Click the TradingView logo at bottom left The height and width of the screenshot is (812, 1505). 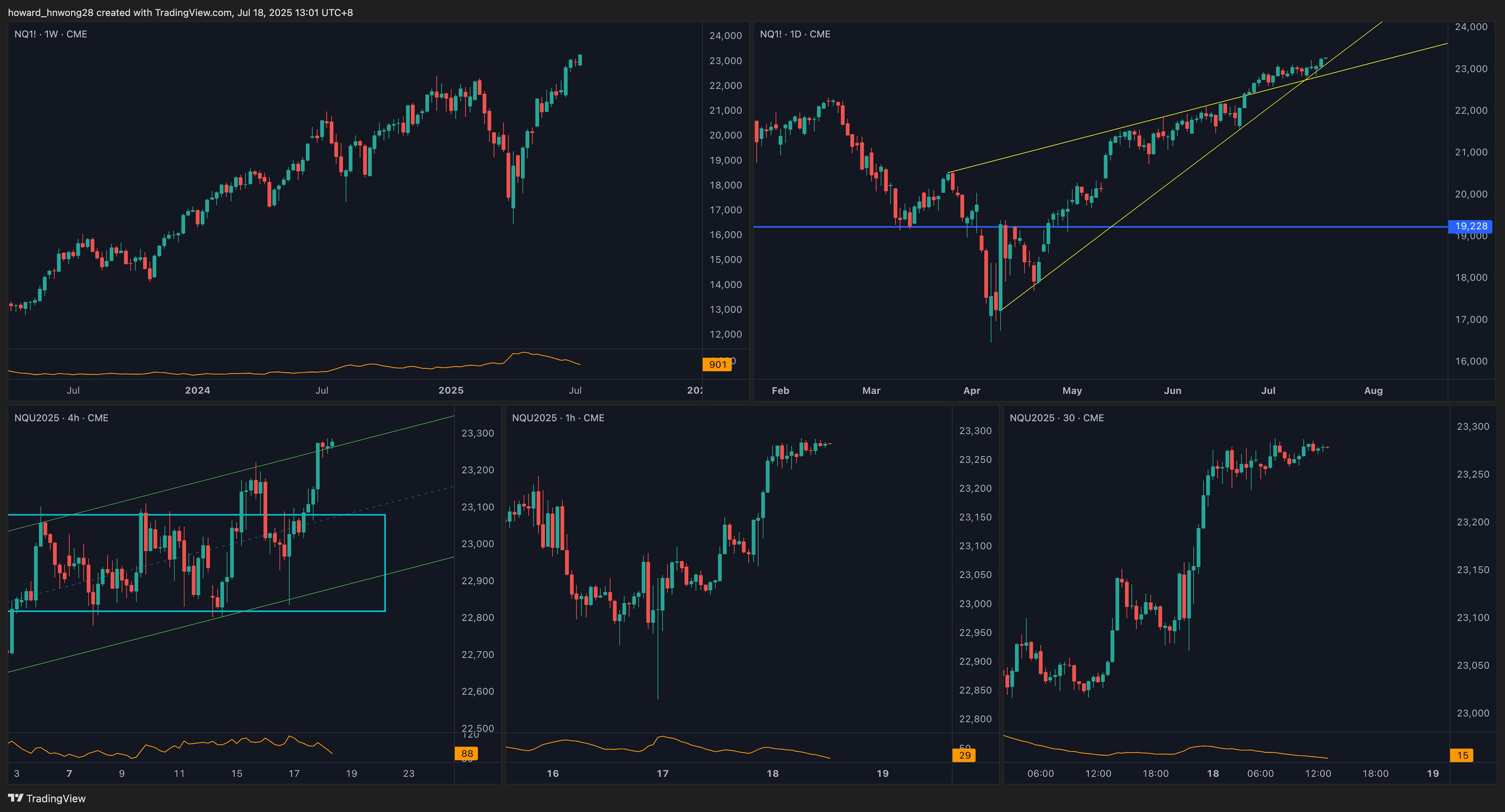pyautogui.click(x=47, y=798)
